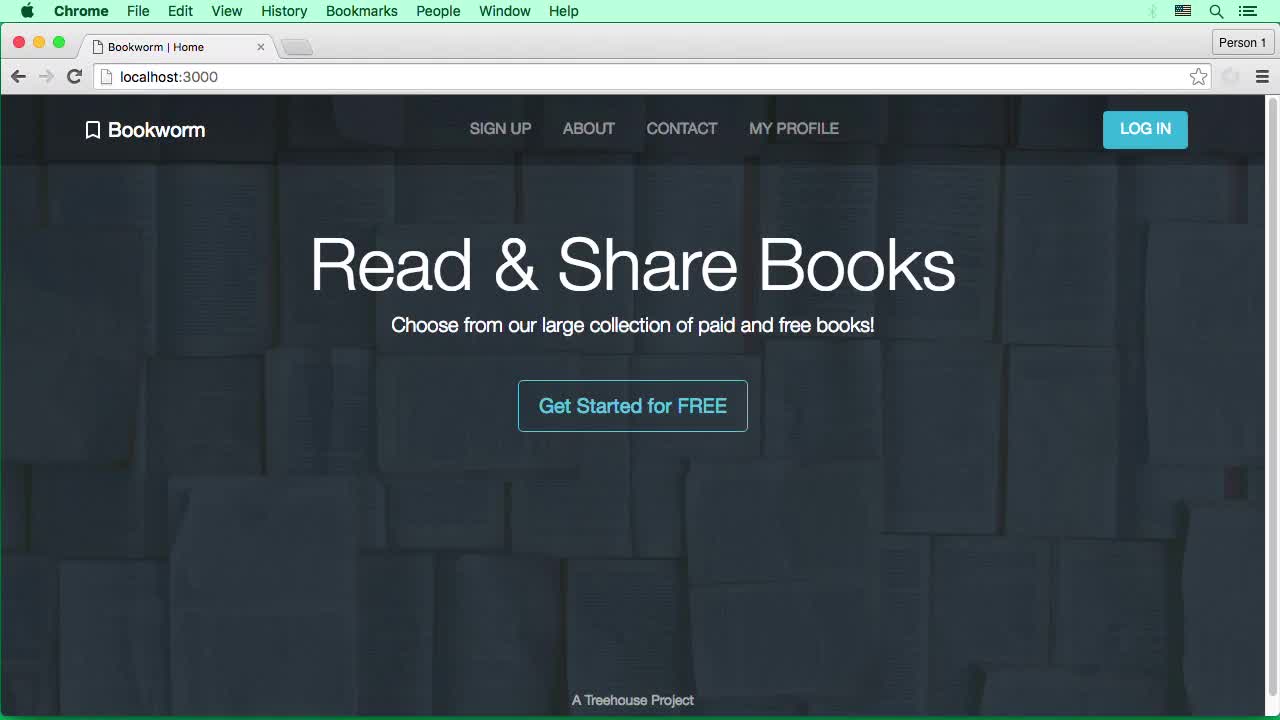Bookmark this page with the star icon

(x=1198, y=77)
